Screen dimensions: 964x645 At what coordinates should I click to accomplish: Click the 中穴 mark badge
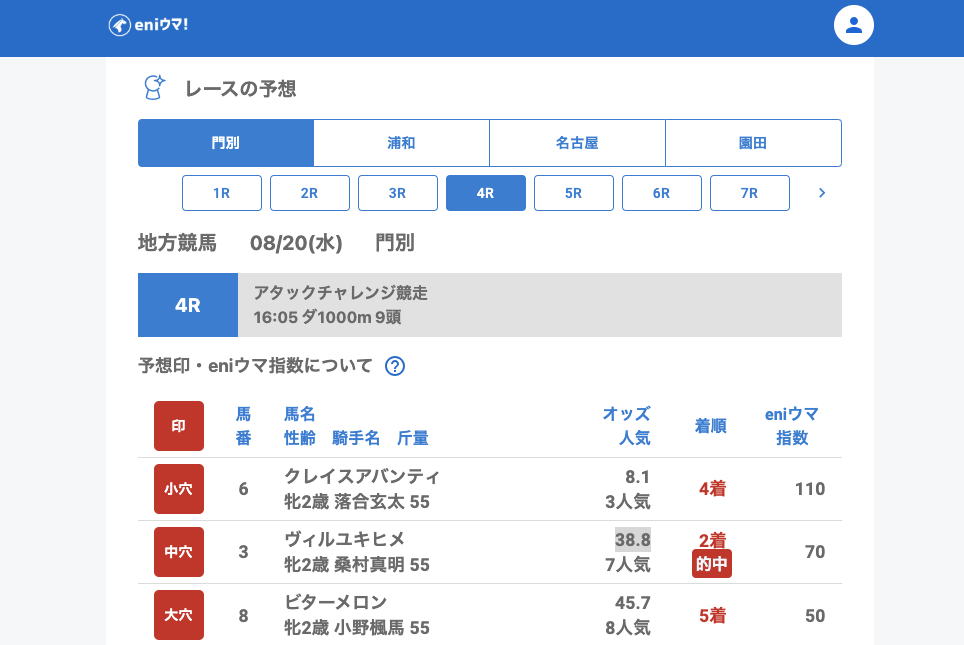click(179, 552)
